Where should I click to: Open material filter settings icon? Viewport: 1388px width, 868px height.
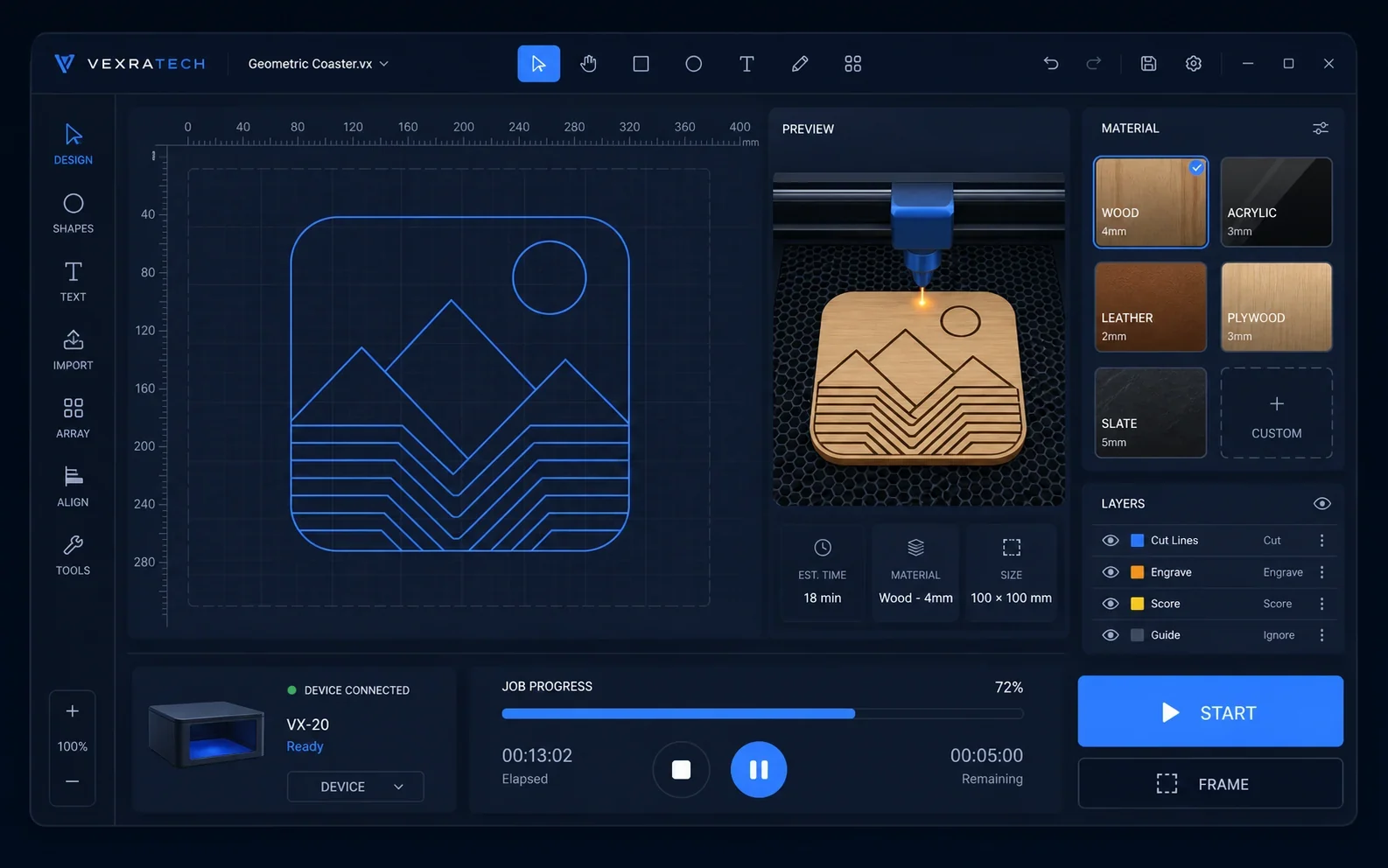(1321, 129)
